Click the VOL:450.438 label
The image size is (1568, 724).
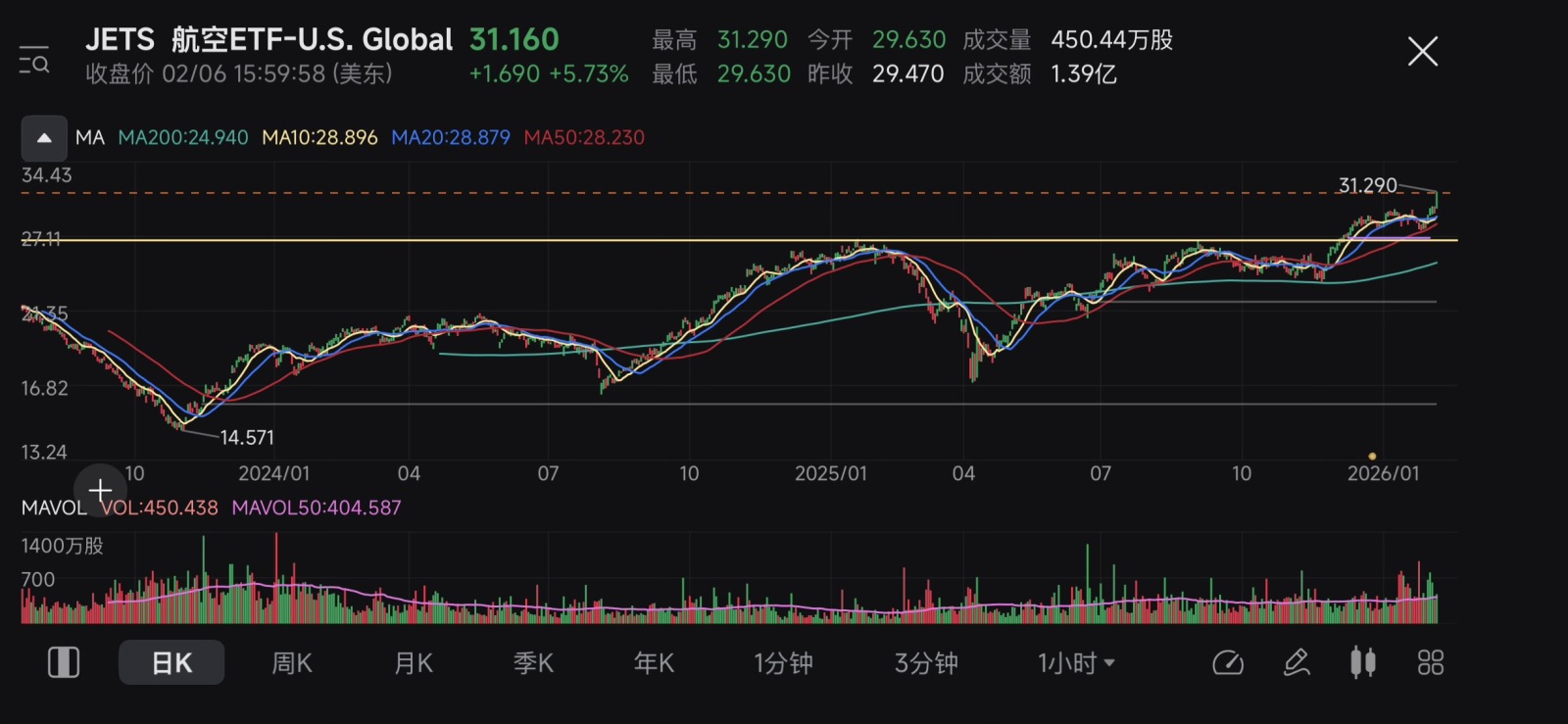[x=160, y=507]
